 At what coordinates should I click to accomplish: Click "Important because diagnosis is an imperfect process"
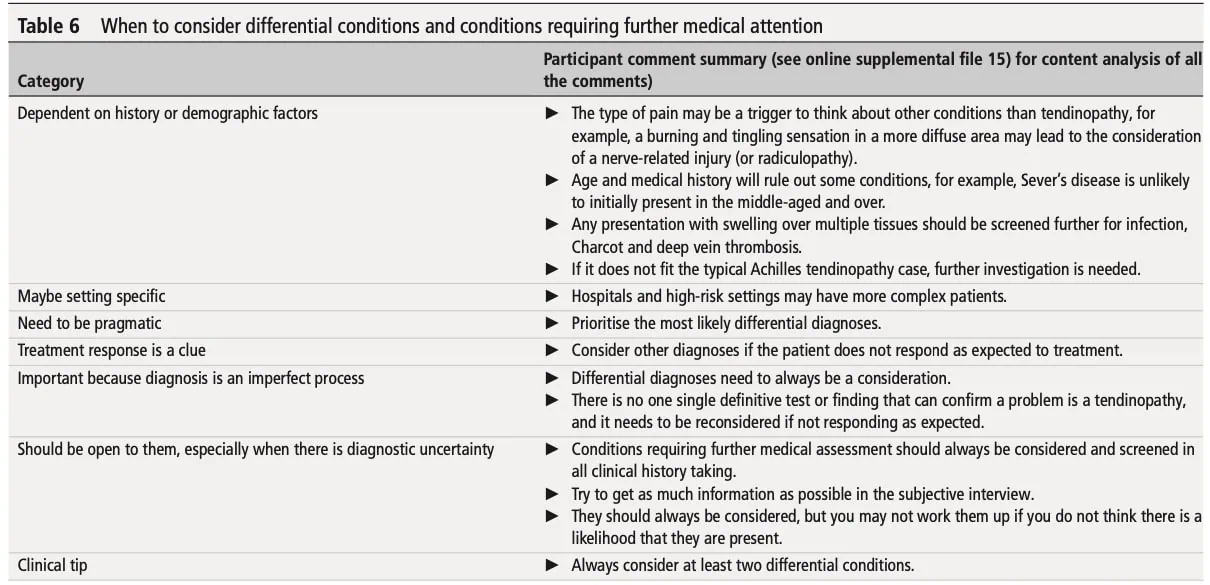click(191, 379)
